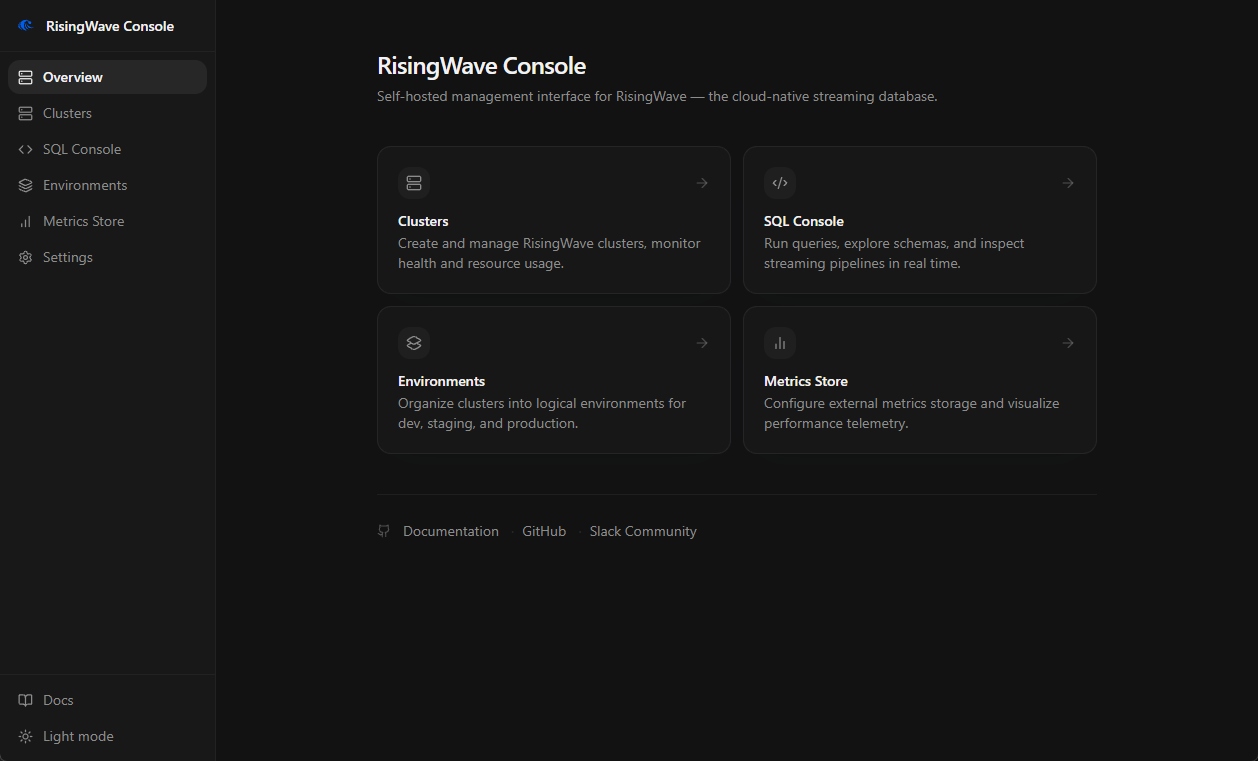Click the Settings gear icon in sidebar
The width and height of the screenshot is (1258, 761).
[26, 257]
